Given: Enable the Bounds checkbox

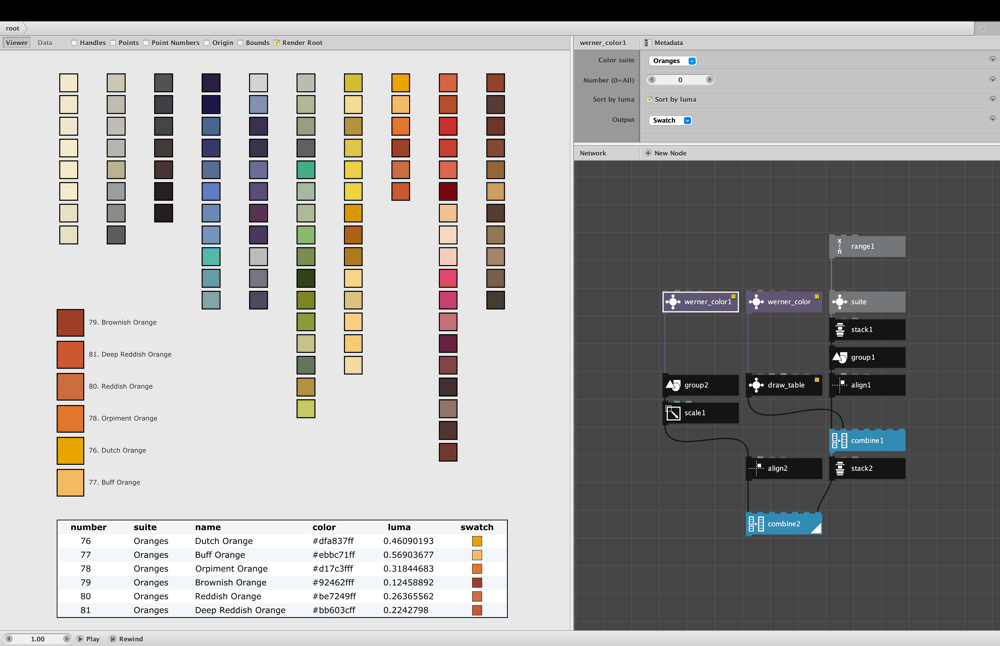Looking at the screenshot, I should (x=240, y=43).
